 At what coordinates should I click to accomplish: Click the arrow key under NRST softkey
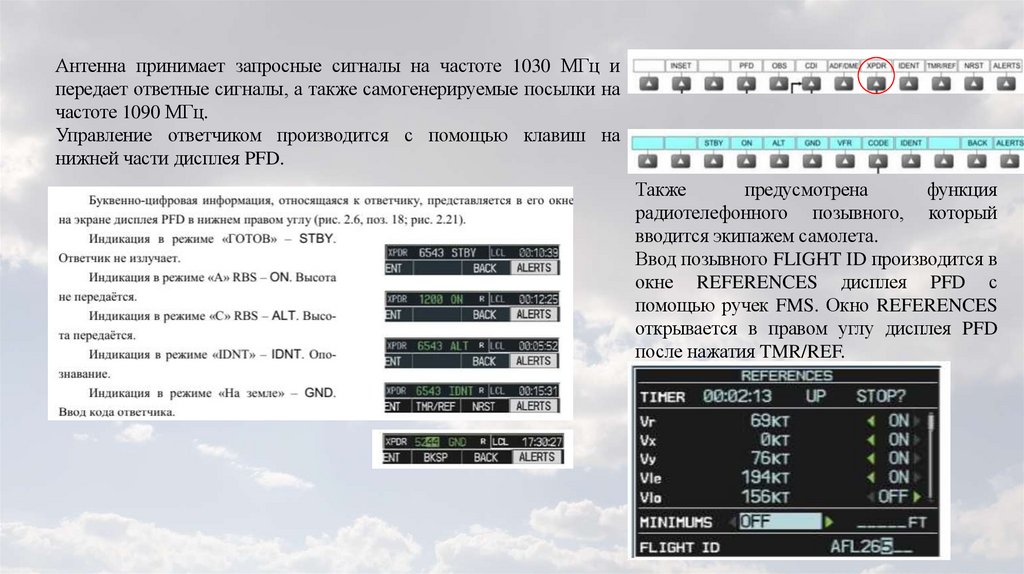974,84
